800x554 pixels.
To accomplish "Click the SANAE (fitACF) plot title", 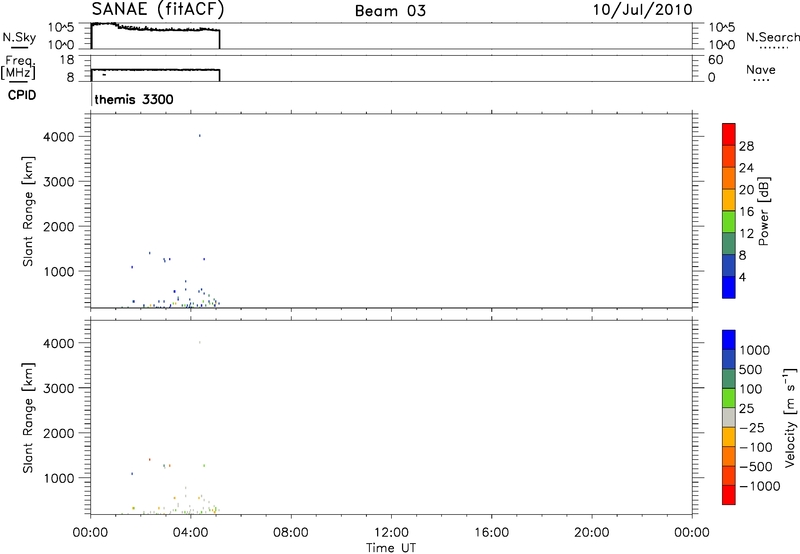I will pos(158,9).
